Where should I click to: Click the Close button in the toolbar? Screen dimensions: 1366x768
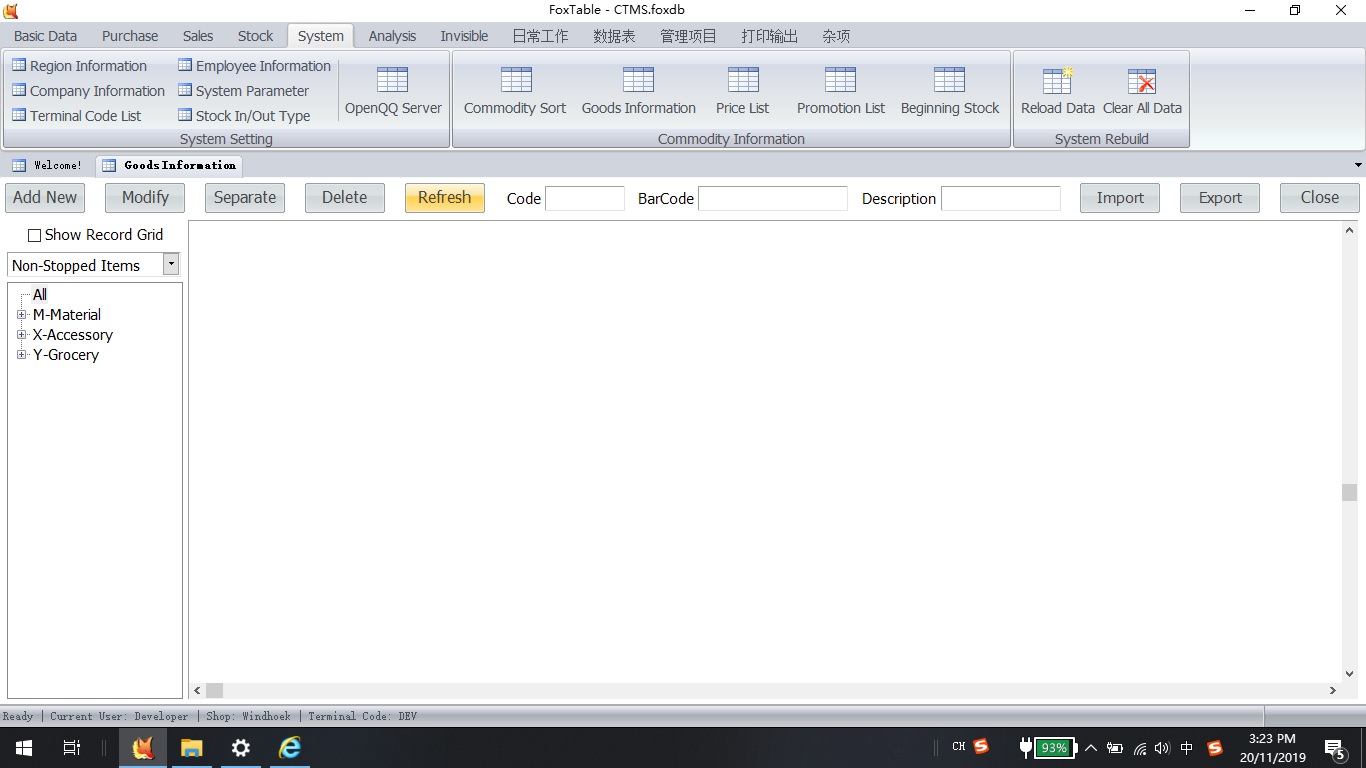click(x=1320, y=197)
